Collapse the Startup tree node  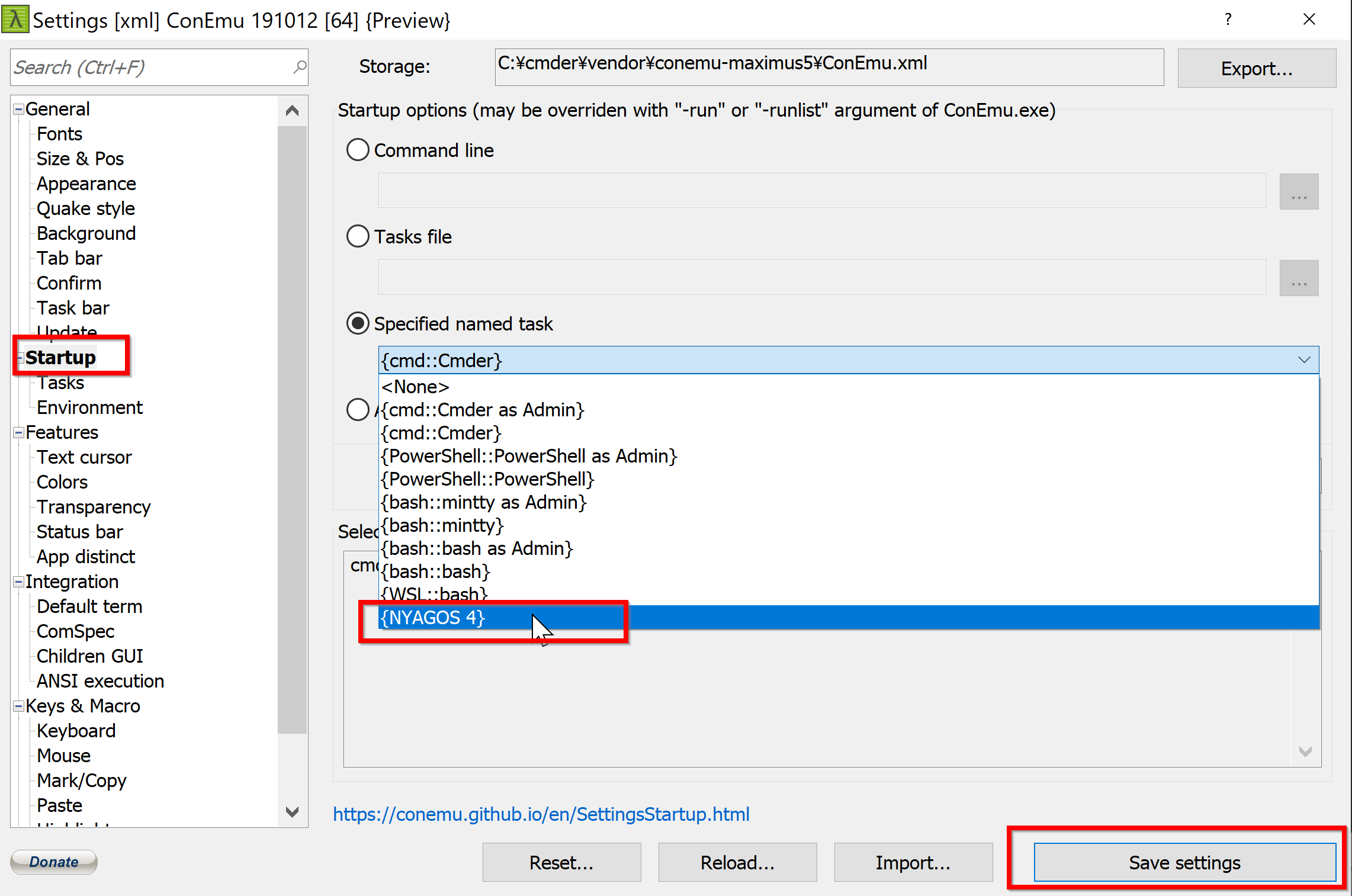click(x=20, y=358)
